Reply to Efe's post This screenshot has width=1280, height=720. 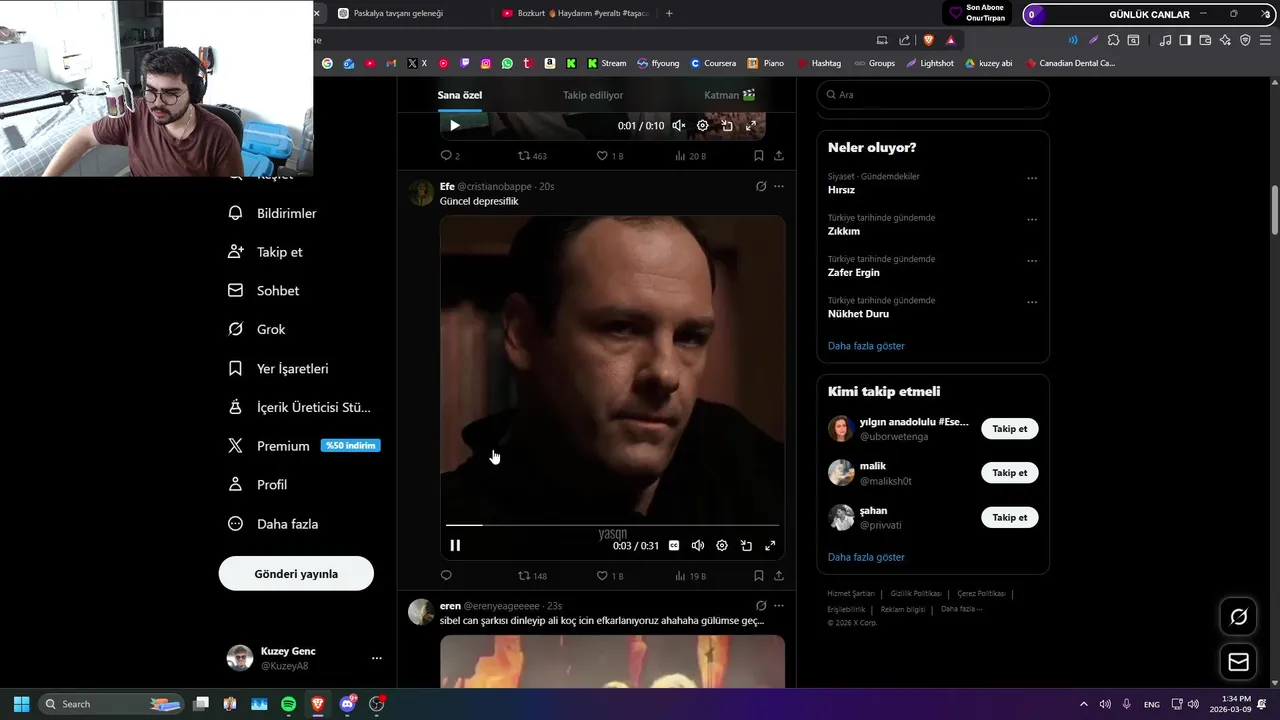point(446,575)
